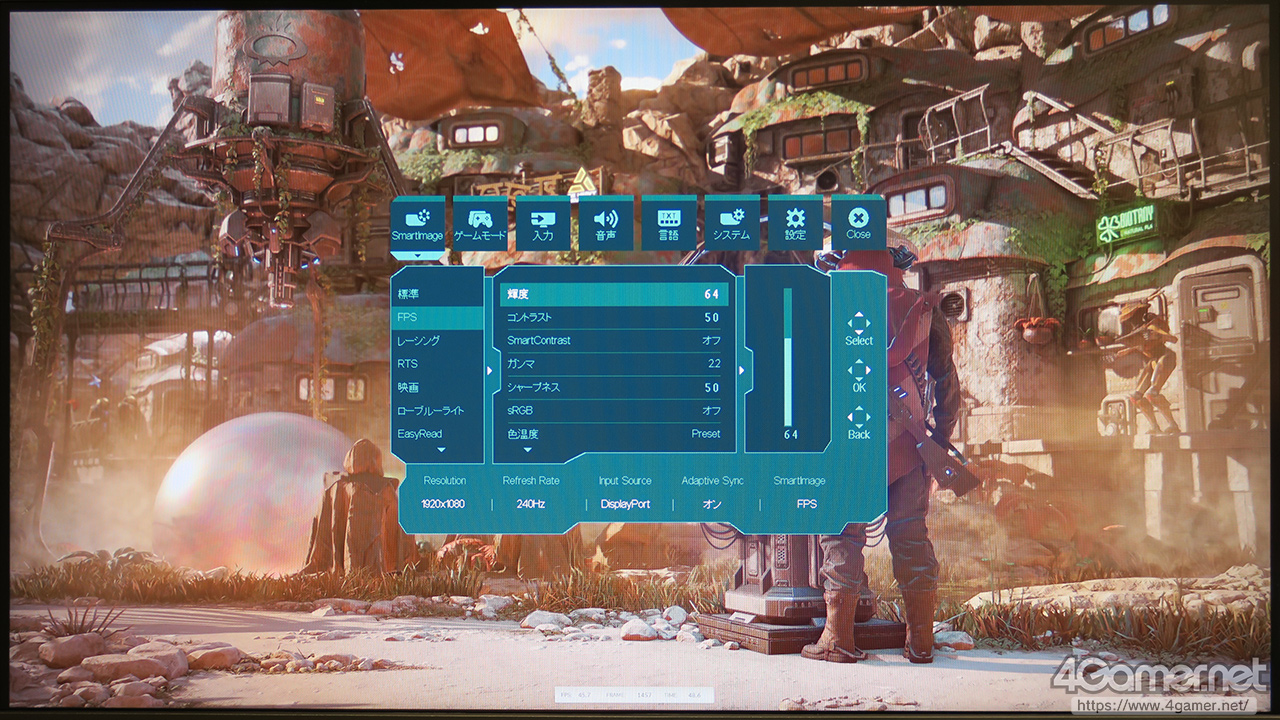Open the システム system tab
1280x720 pixels.
point(732,223)
